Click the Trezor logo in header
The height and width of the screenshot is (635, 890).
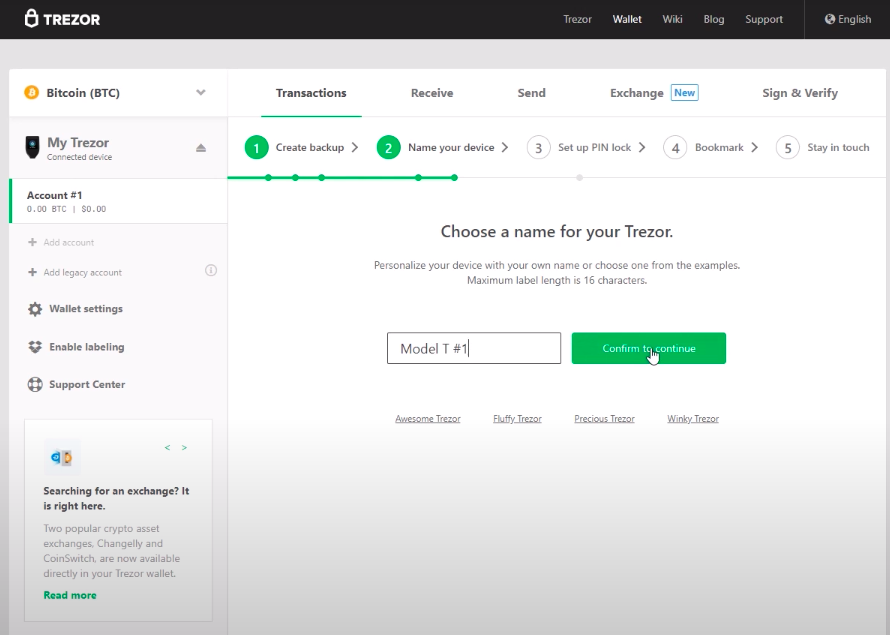(62, 19)
